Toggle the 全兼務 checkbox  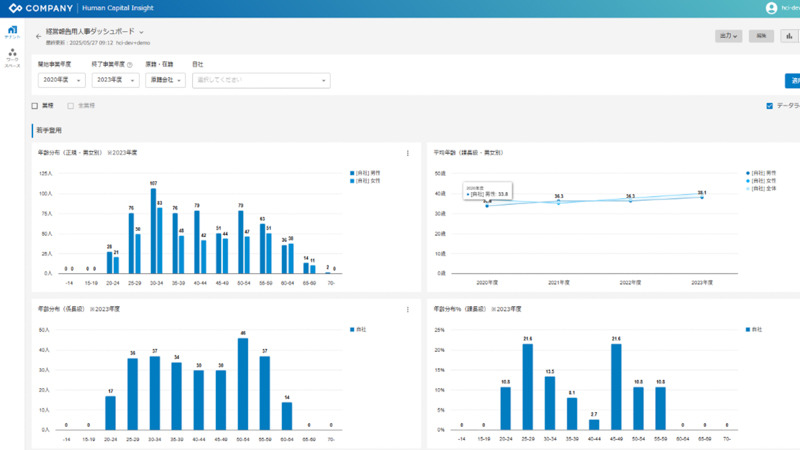71,106
